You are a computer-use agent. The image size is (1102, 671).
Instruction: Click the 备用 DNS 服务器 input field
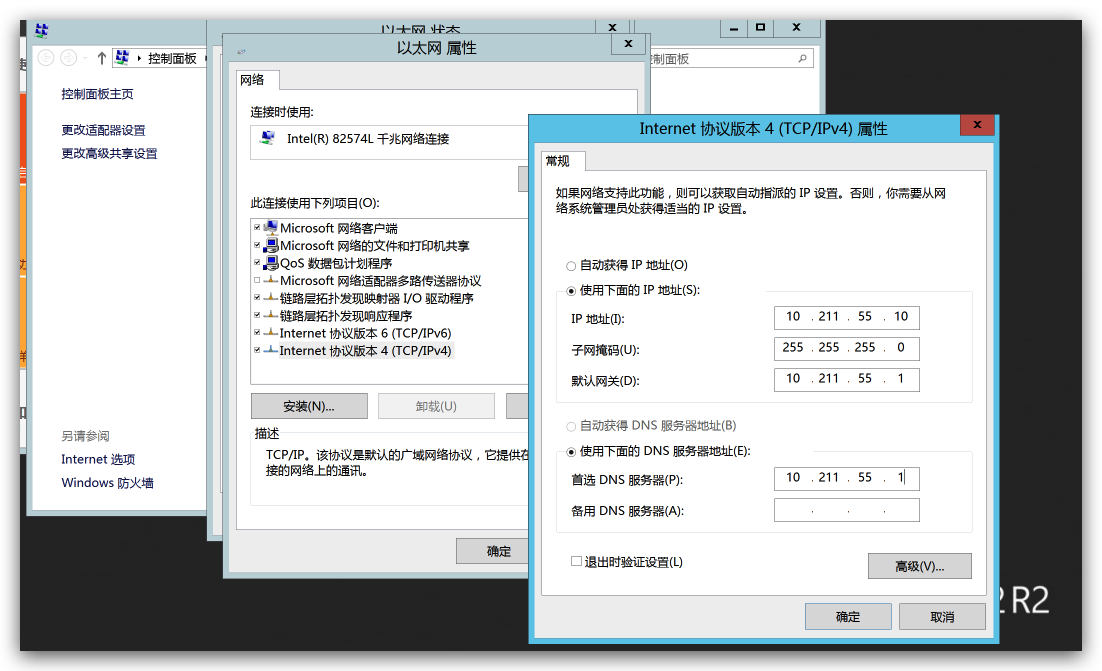(x=846, y=511)
